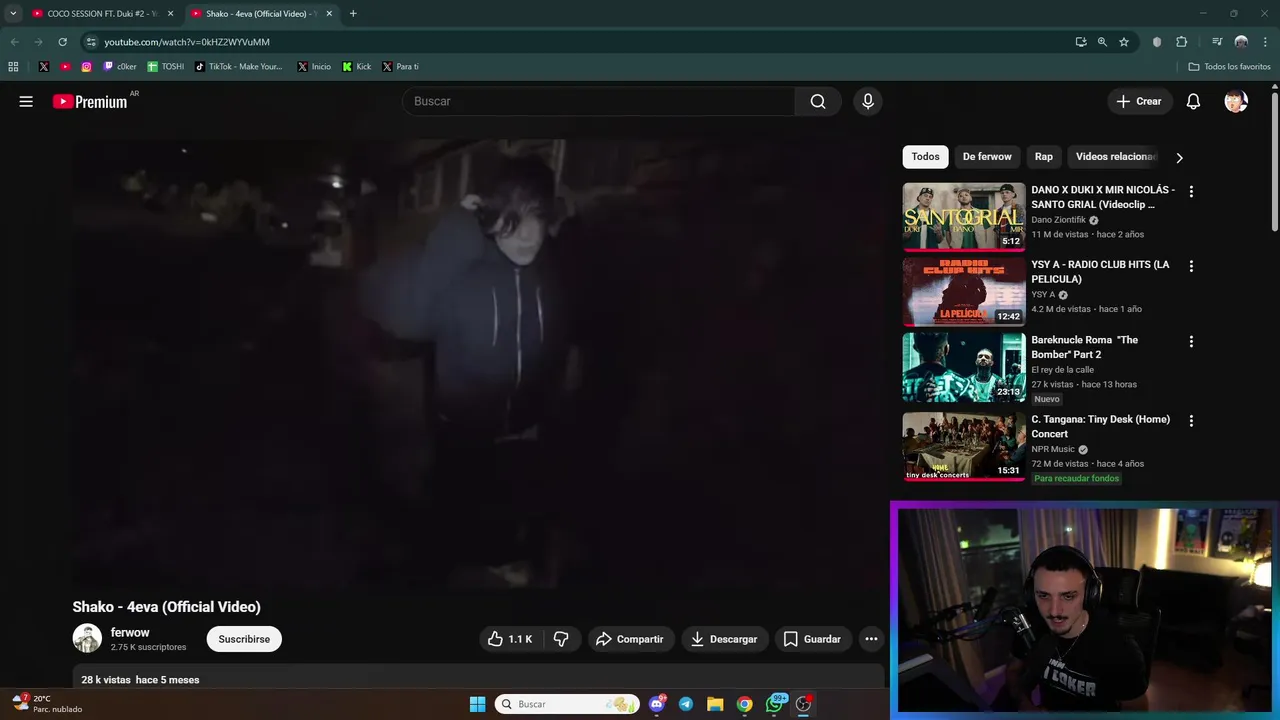Screen dimensions: 1280x720
Task: Open YouTube notifications bell
Action: click(1193, 101)
